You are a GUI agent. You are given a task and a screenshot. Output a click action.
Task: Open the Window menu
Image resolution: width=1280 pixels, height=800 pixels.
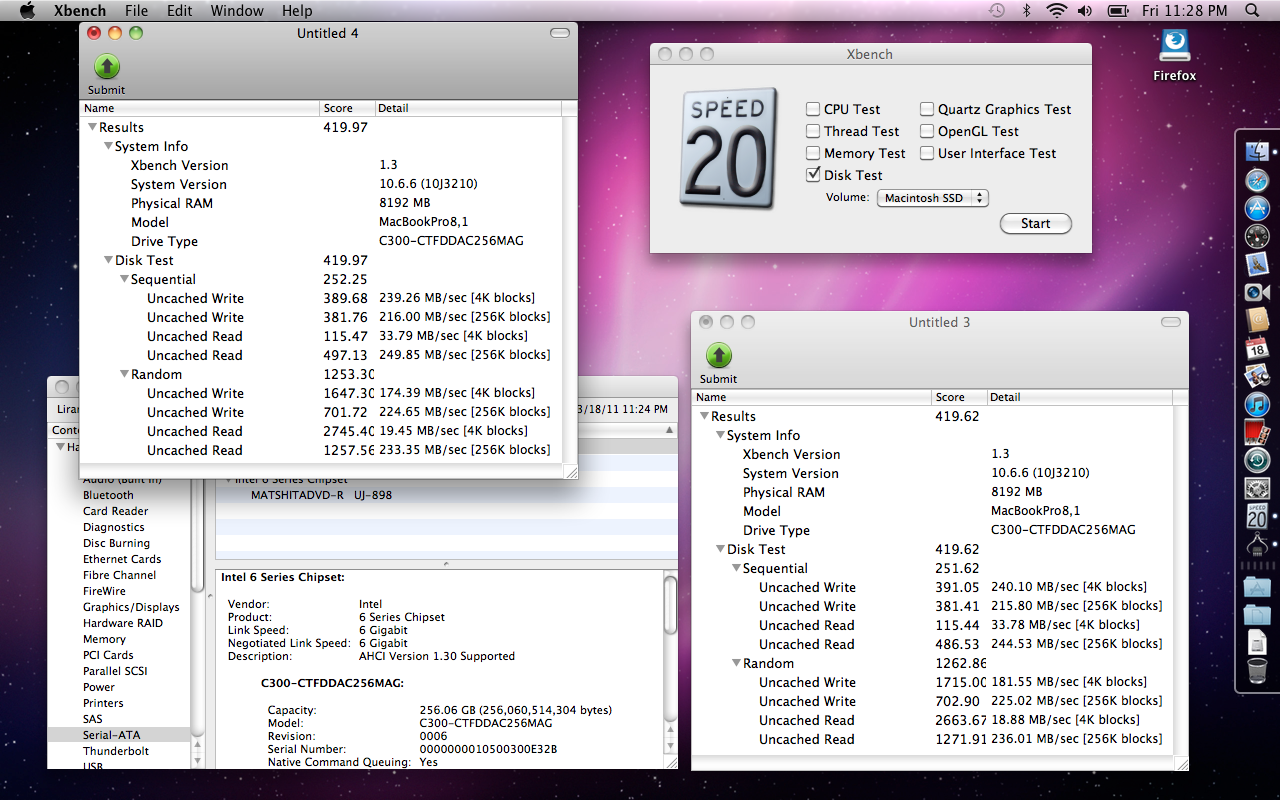click(x=237, y=10)
